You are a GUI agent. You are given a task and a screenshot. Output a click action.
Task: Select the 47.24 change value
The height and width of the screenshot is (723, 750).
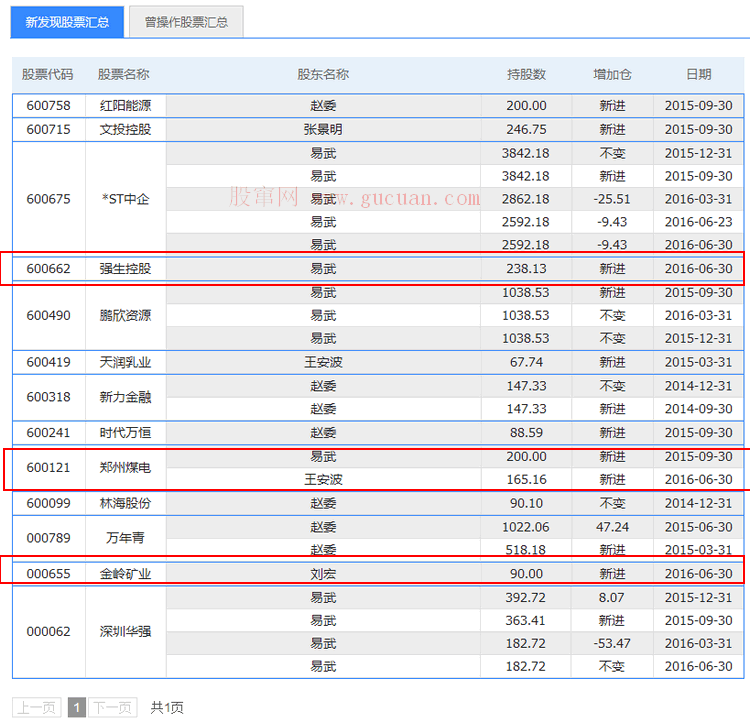click(x=612, y=527)
